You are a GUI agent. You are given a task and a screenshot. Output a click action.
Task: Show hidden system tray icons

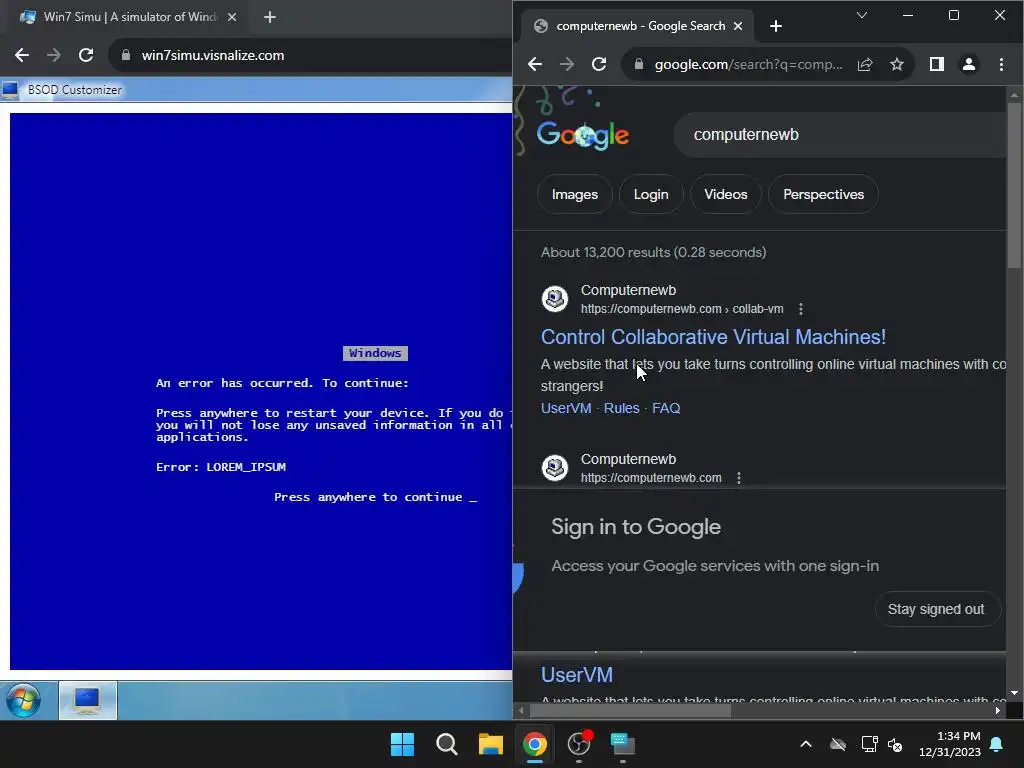(x=806, y=744)
